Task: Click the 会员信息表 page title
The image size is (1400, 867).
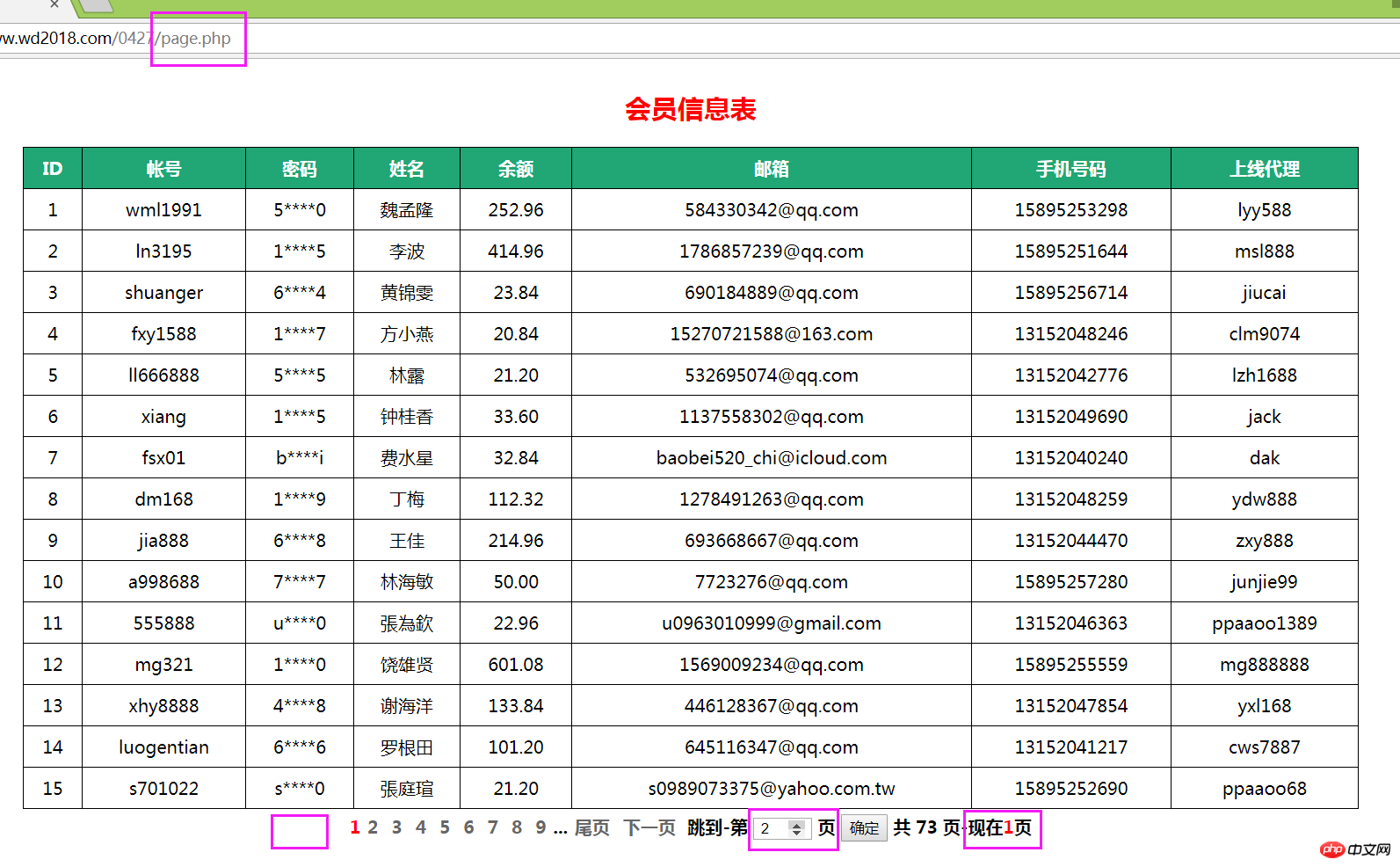Action: (691, 109)
